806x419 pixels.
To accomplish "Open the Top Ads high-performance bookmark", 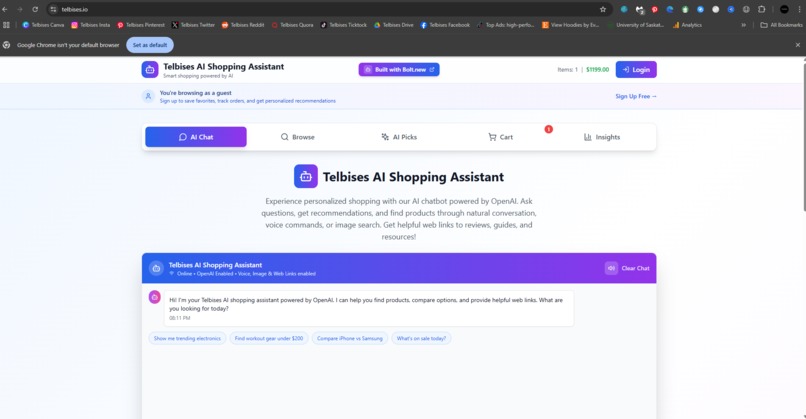I will 506,25.
